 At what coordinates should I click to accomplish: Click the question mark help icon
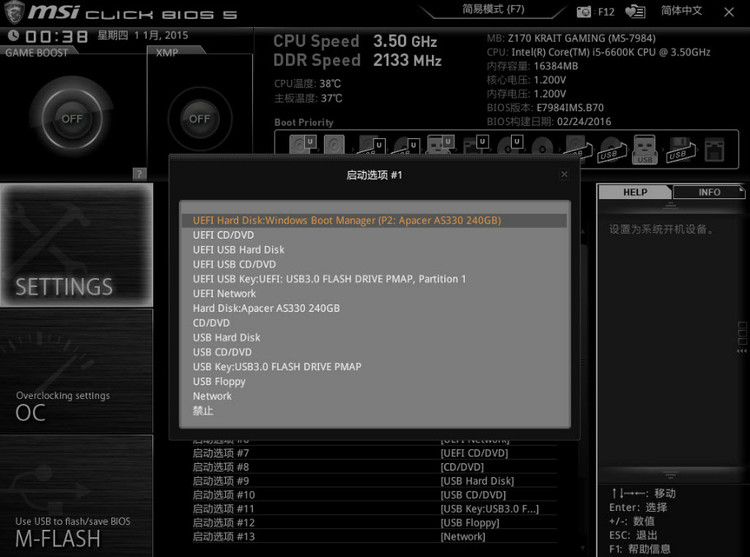pos(139,174)
